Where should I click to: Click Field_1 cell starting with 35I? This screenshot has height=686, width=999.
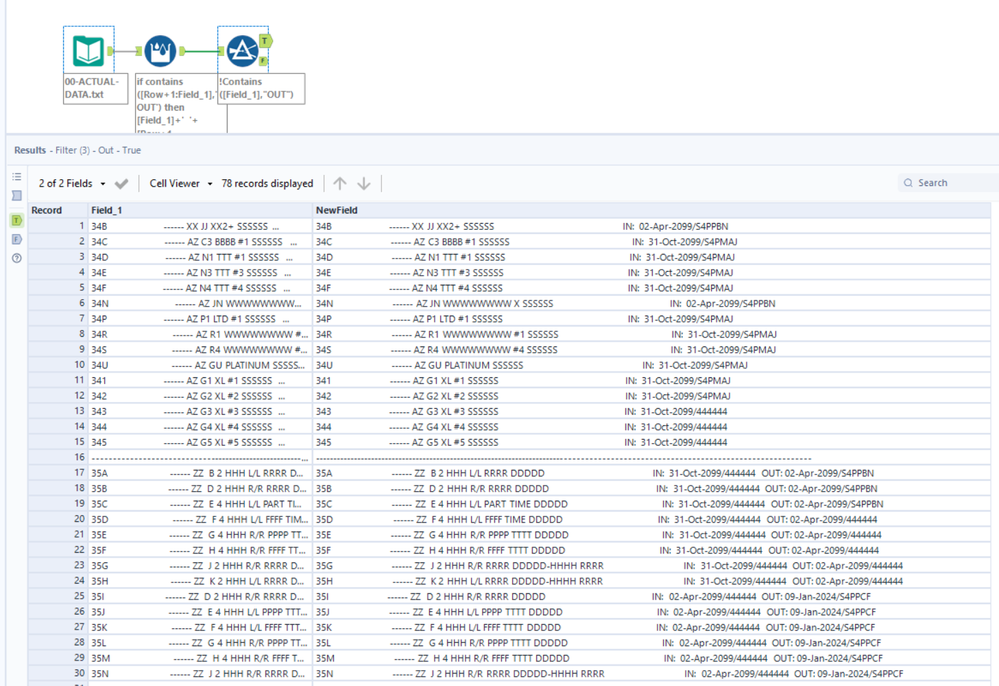pyautogui.click(x=201, y=596)
